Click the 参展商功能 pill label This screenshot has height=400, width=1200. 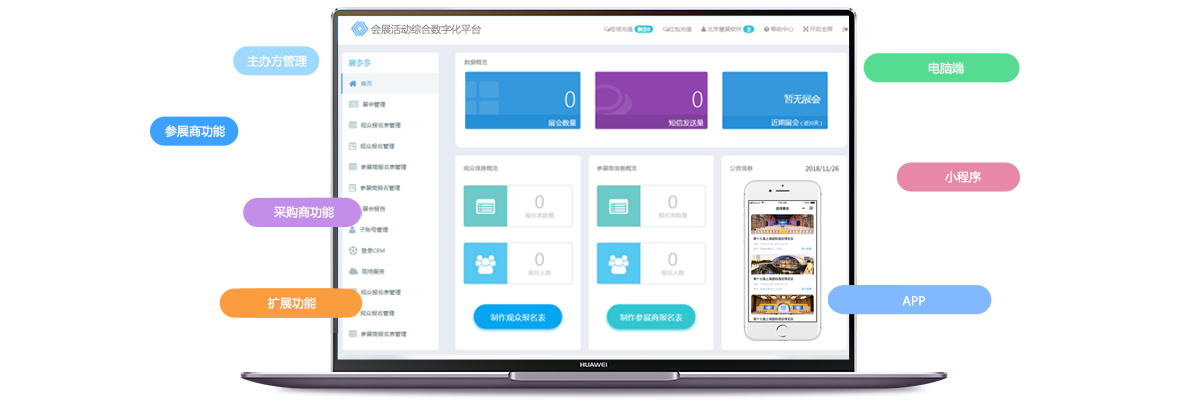click(194, 131)
